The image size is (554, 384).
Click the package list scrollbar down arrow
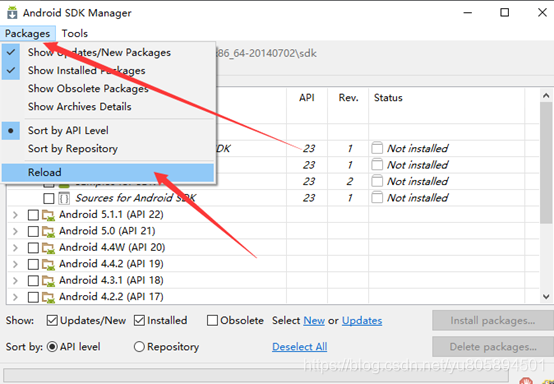click(x=546, y=297)
